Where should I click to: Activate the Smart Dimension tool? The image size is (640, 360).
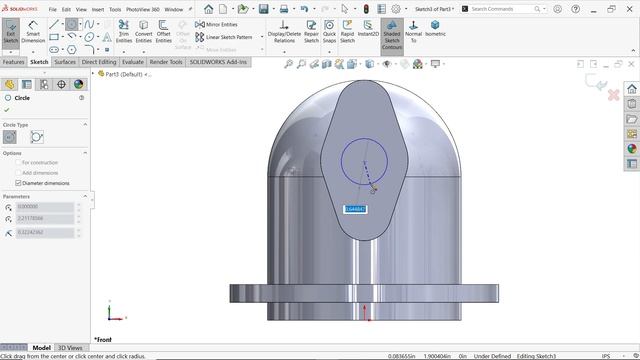(x=33, y=32)
